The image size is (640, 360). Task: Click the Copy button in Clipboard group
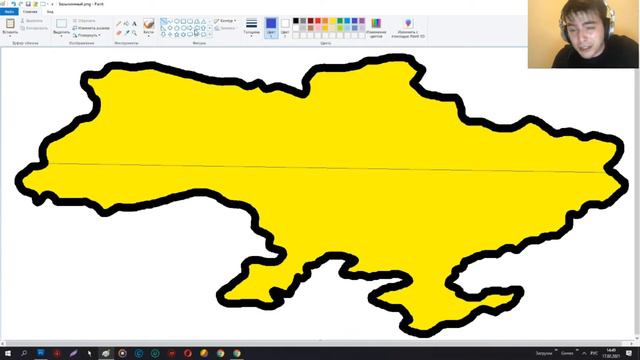pos(34,28)
